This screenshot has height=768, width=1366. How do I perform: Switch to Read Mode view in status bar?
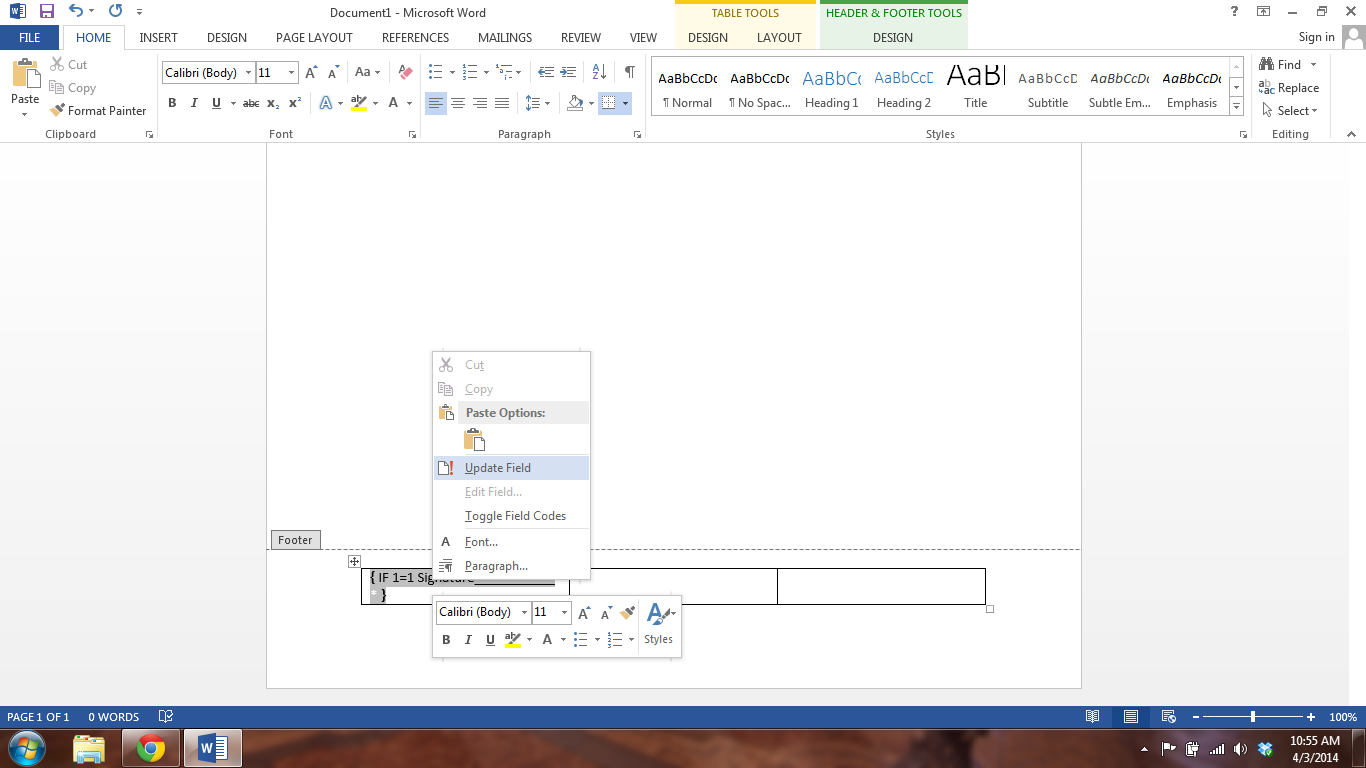click(1093, 717)
